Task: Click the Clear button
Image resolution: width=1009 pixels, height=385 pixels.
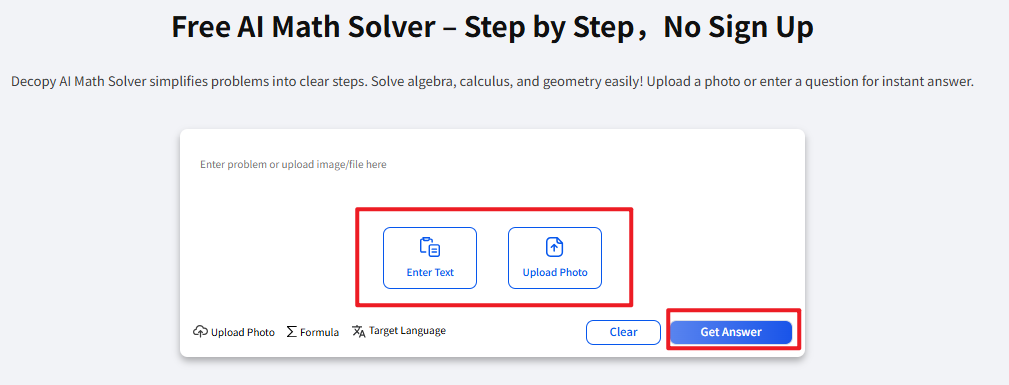Action: click(623, 332)
